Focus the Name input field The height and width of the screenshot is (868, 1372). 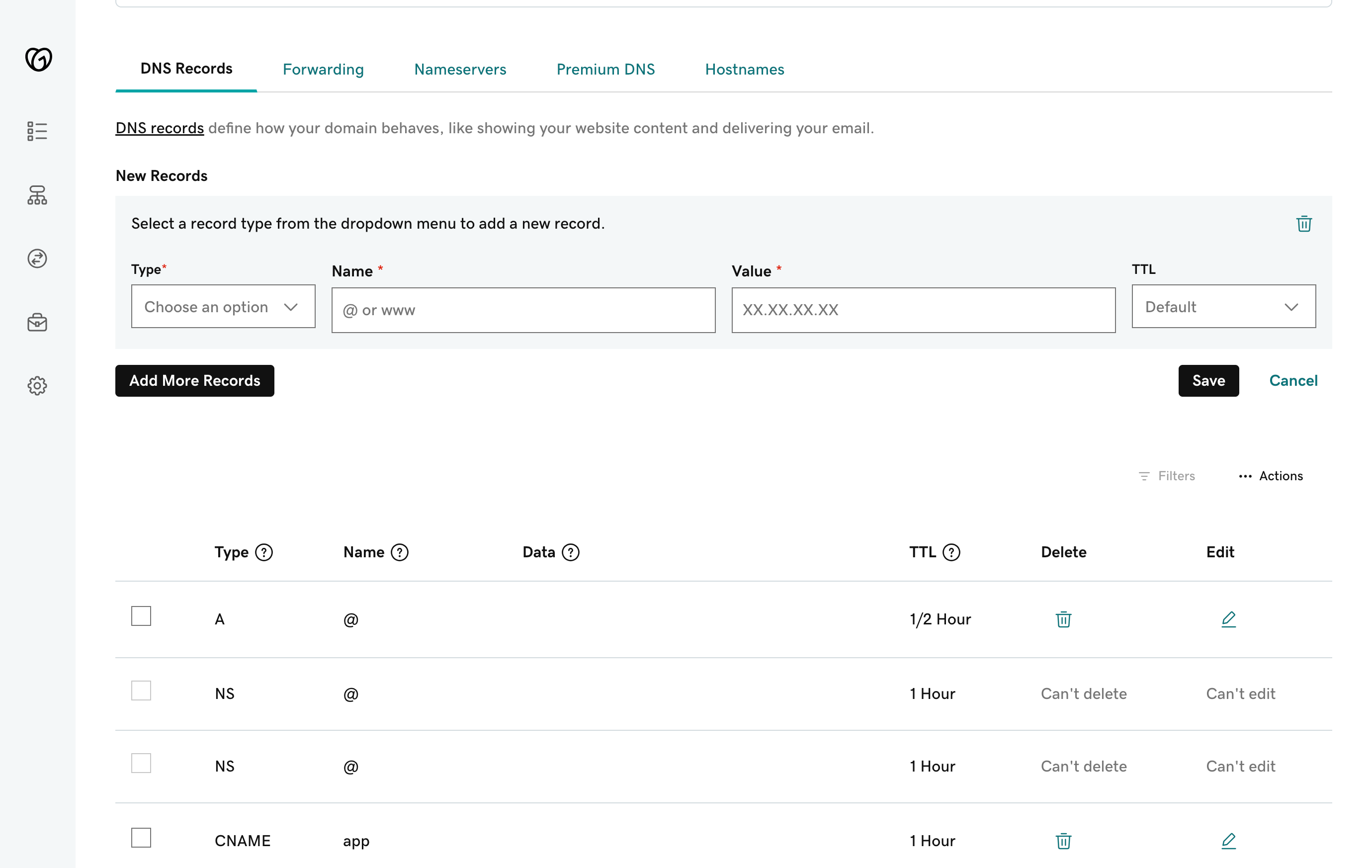523,310
